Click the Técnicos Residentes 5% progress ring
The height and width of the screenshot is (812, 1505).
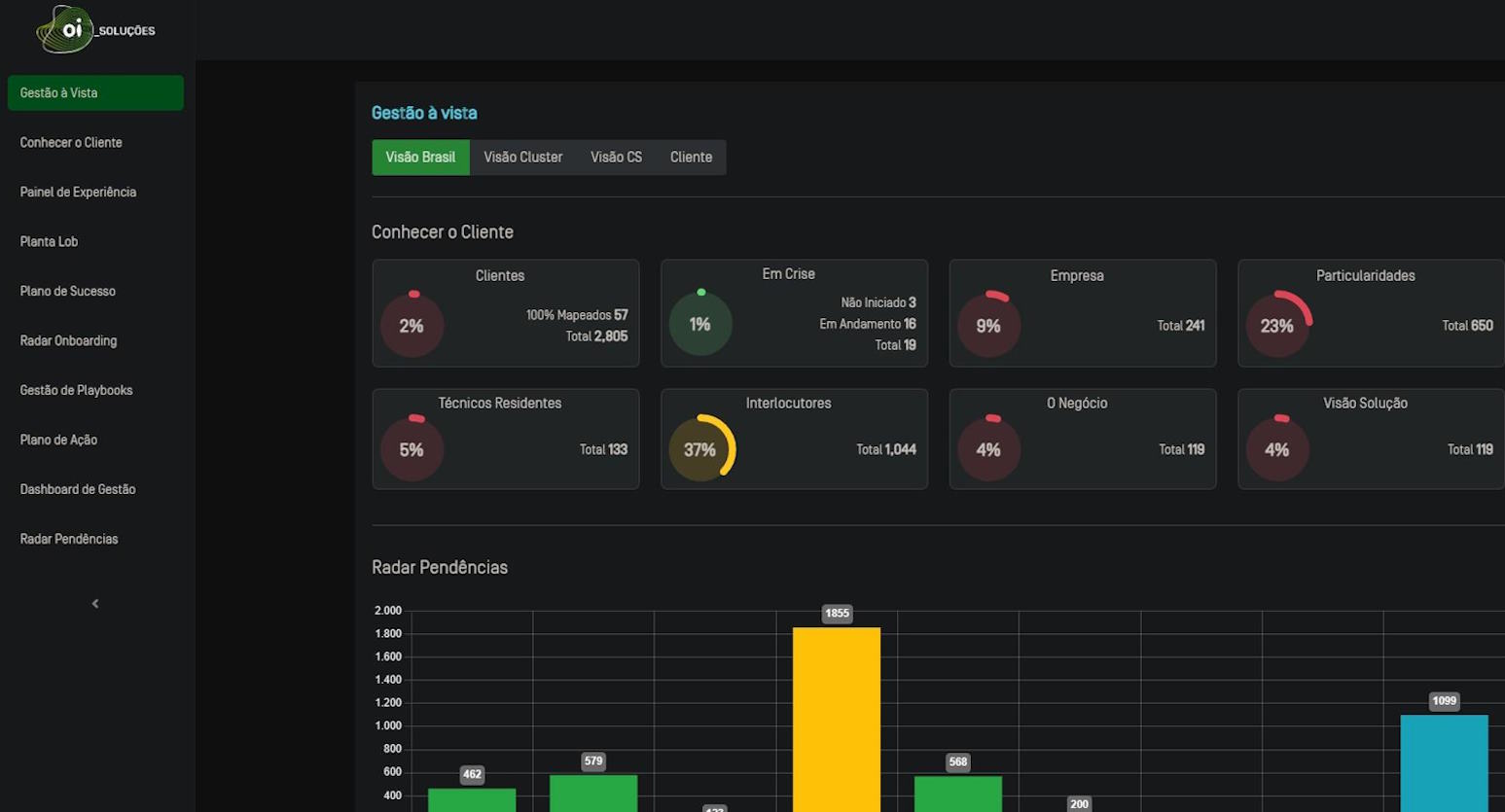click(412, 450)
